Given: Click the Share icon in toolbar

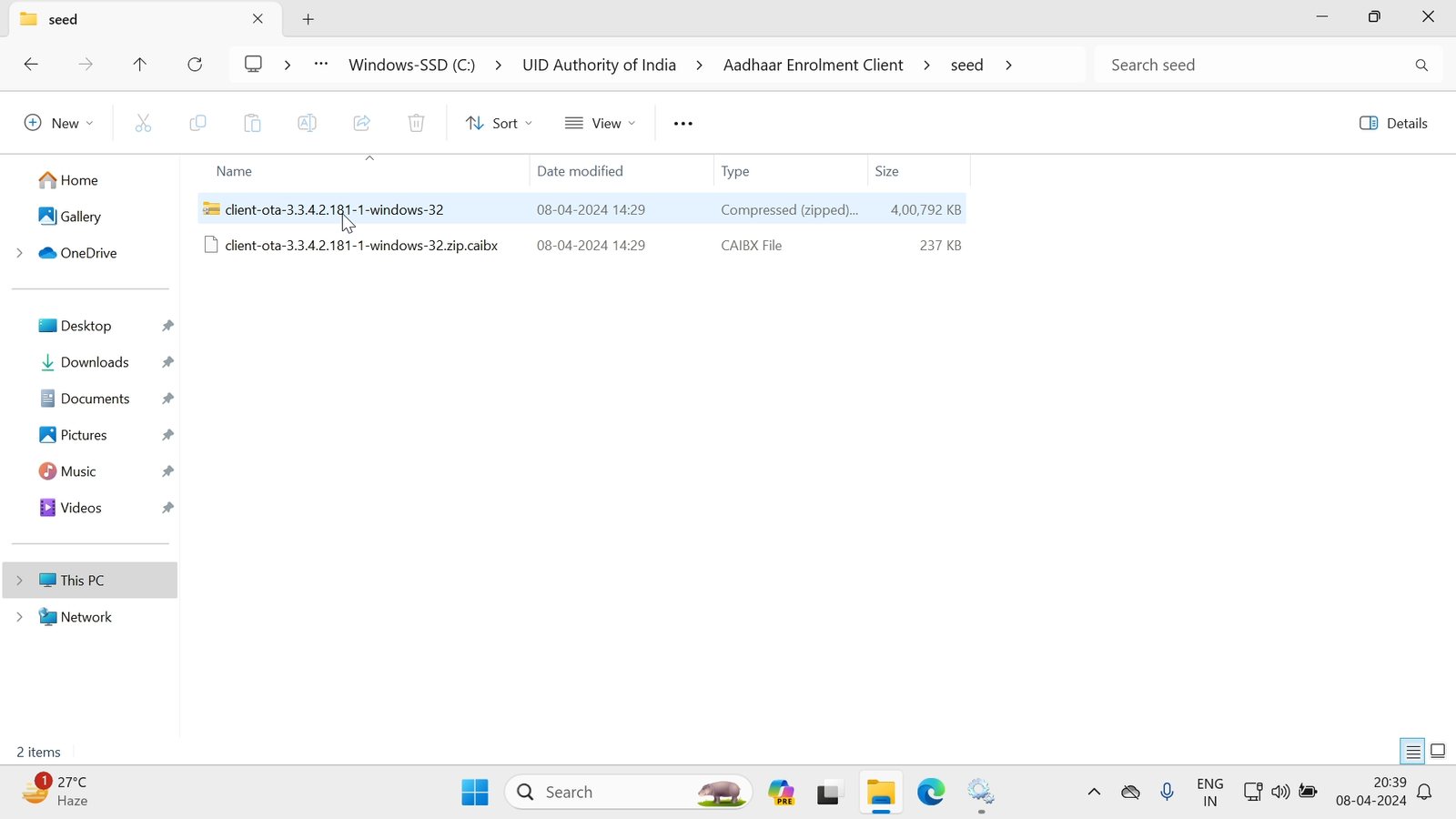Looking at the screenshot, I should (x=361, y=123).
